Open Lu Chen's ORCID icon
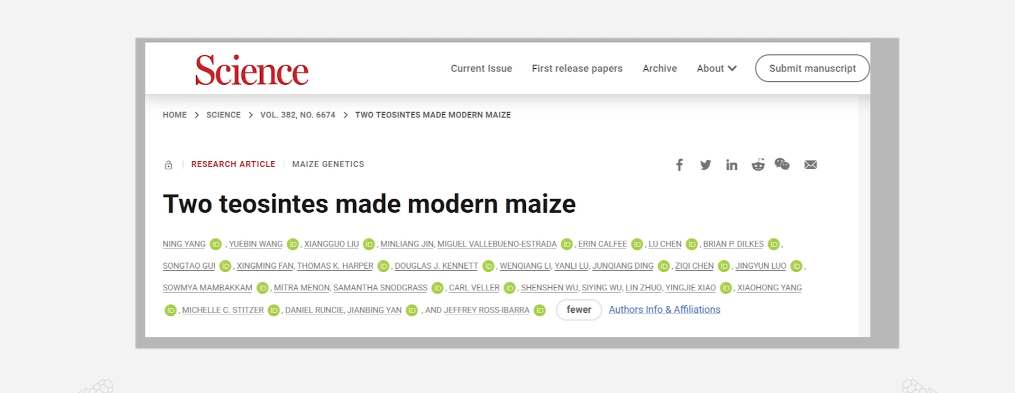Screen dimensions: 1015x393 point(692,244)
